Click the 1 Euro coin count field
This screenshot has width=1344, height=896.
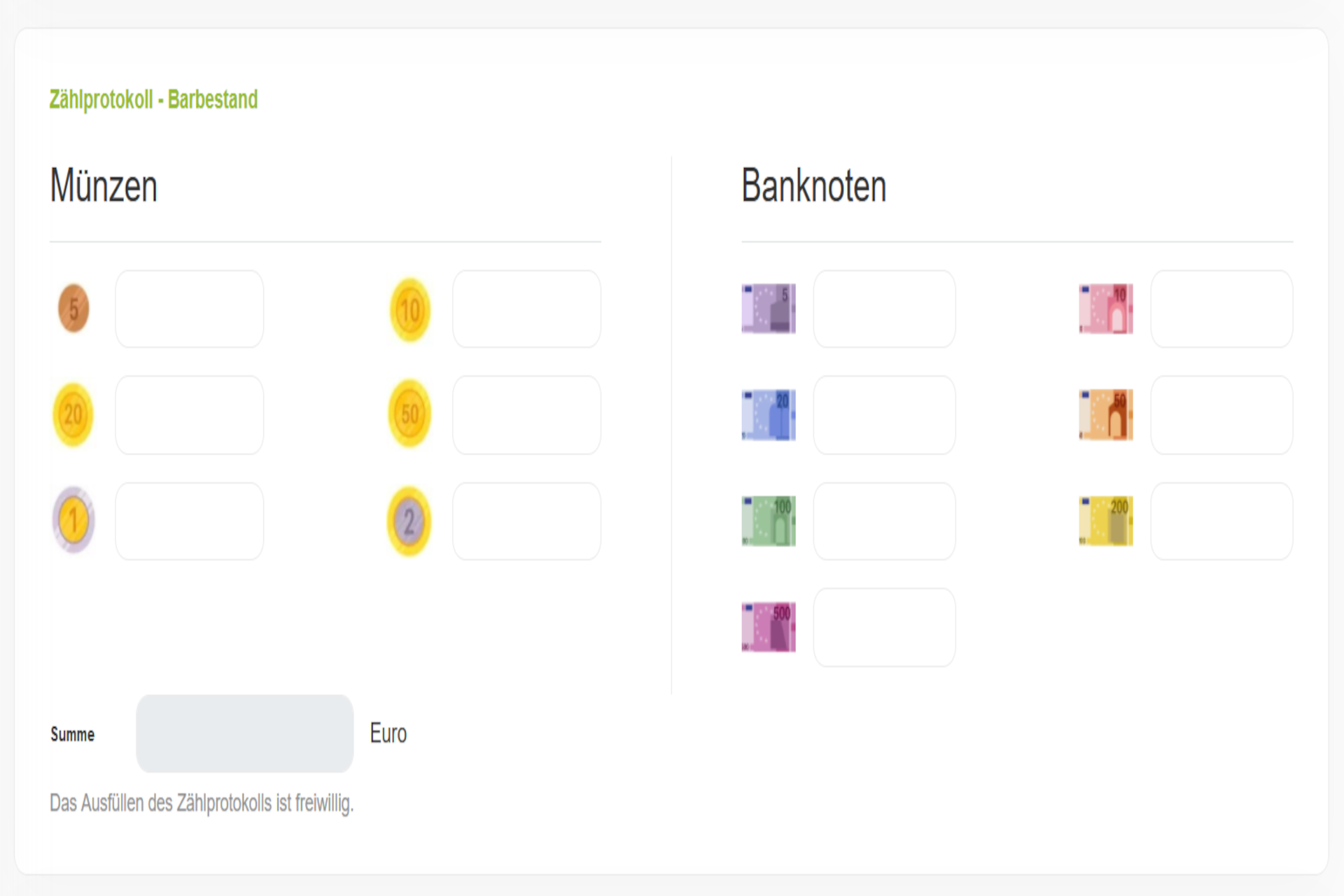pyautogui.click(x=190, y=521)
